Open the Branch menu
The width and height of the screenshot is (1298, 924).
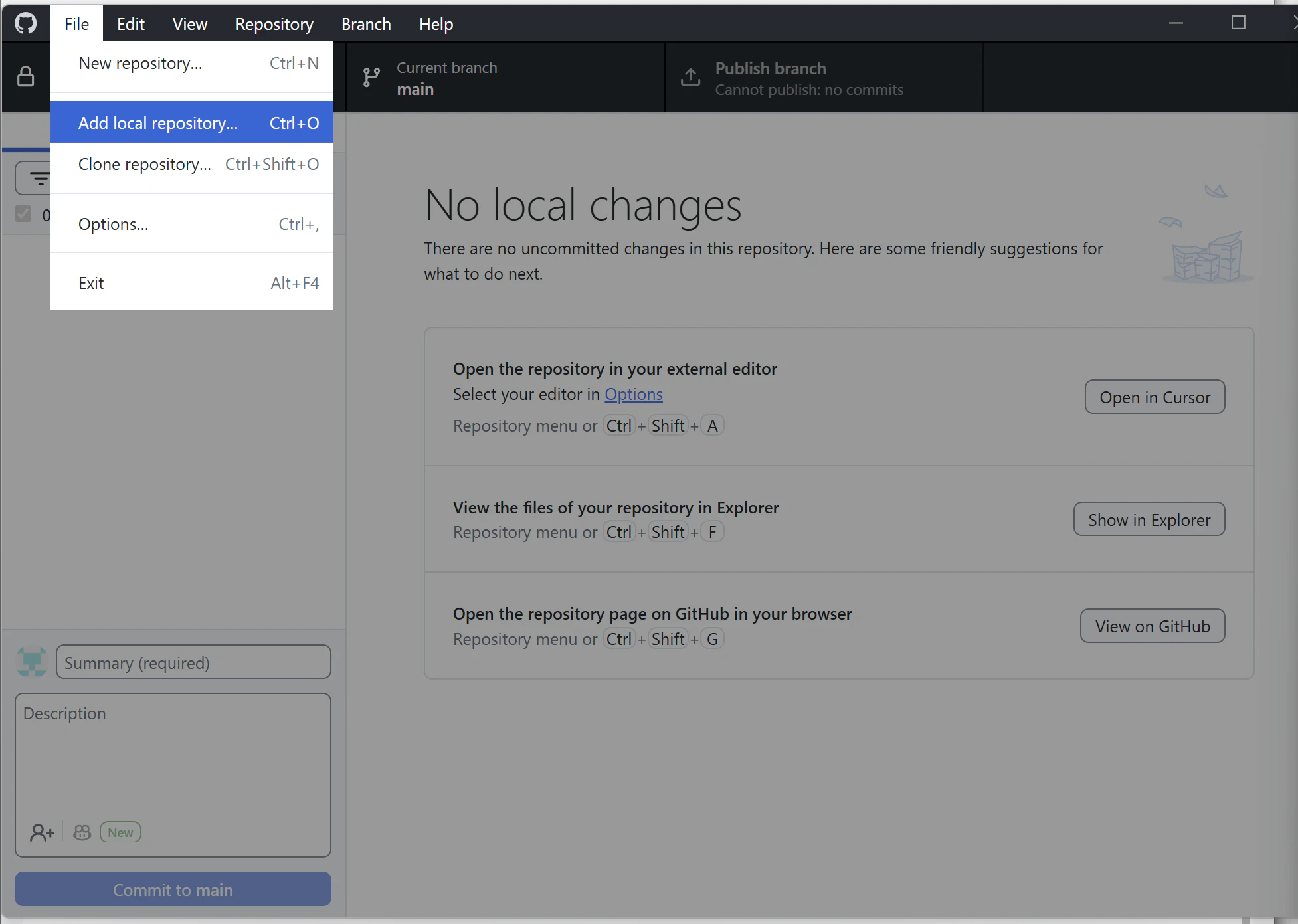pos(366,24)
